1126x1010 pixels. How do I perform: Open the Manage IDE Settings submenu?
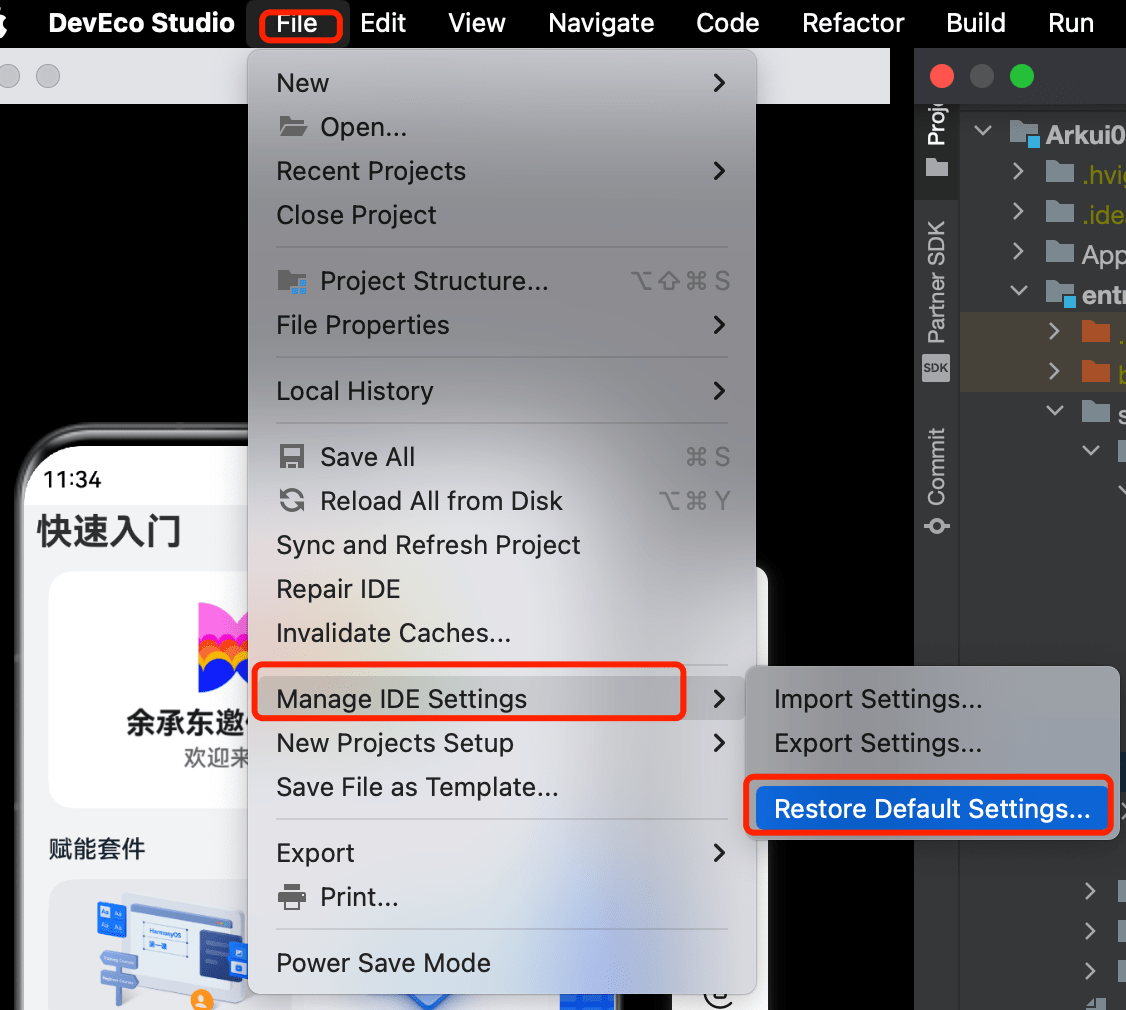coord(501,699)
